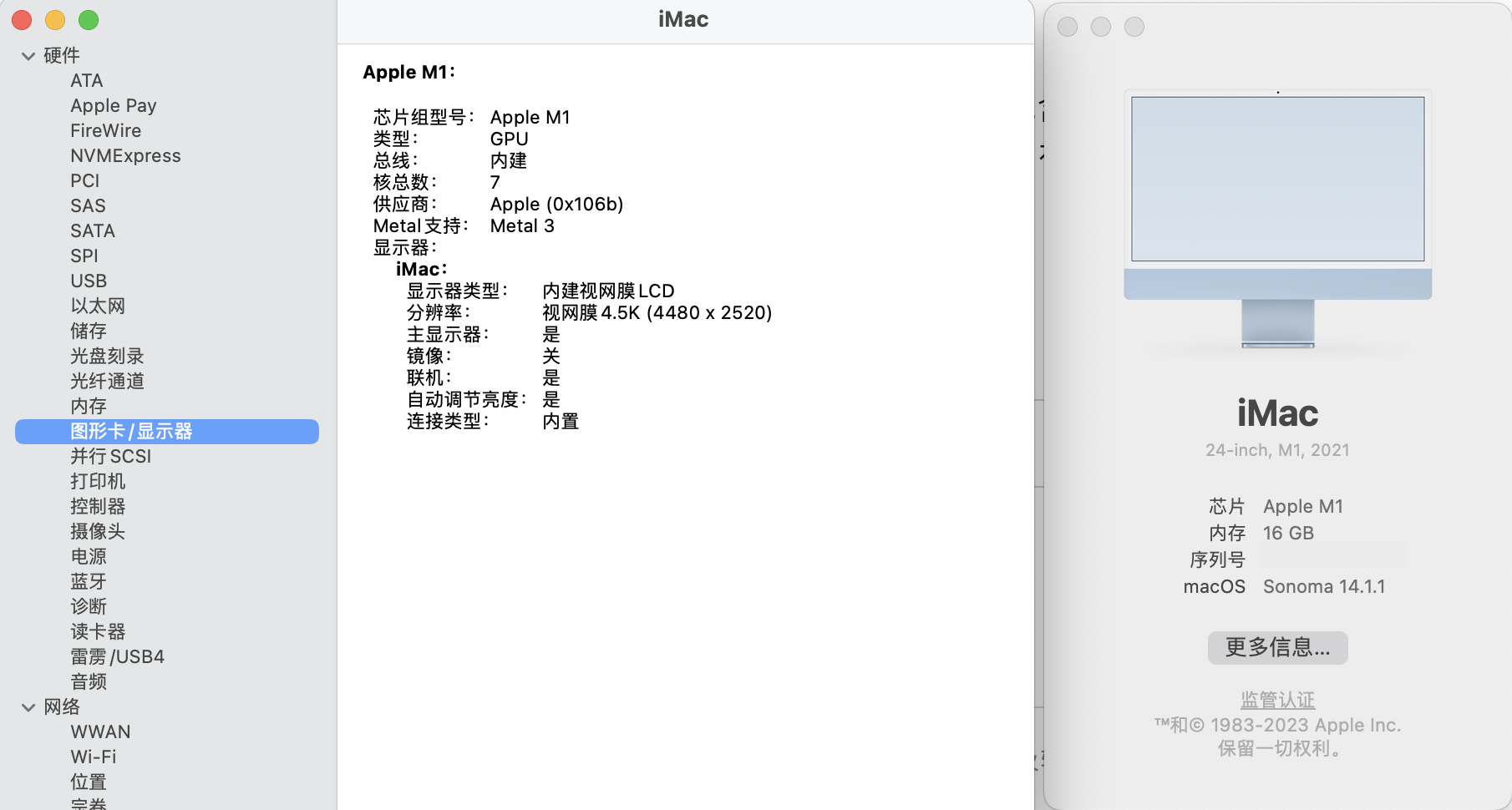
Task: Collapse the 网络 network section
Action: [28, 707]
